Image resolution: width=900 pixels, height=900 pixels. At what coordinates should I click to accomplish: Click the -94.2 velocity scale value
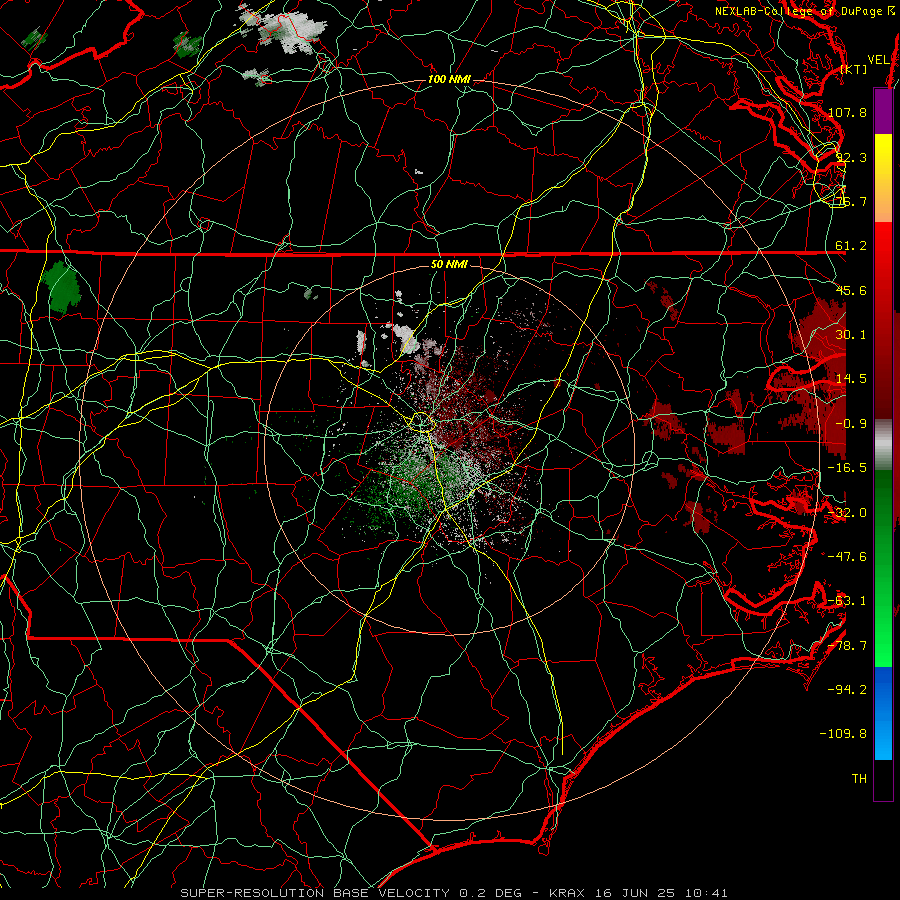tap(847, 690)
